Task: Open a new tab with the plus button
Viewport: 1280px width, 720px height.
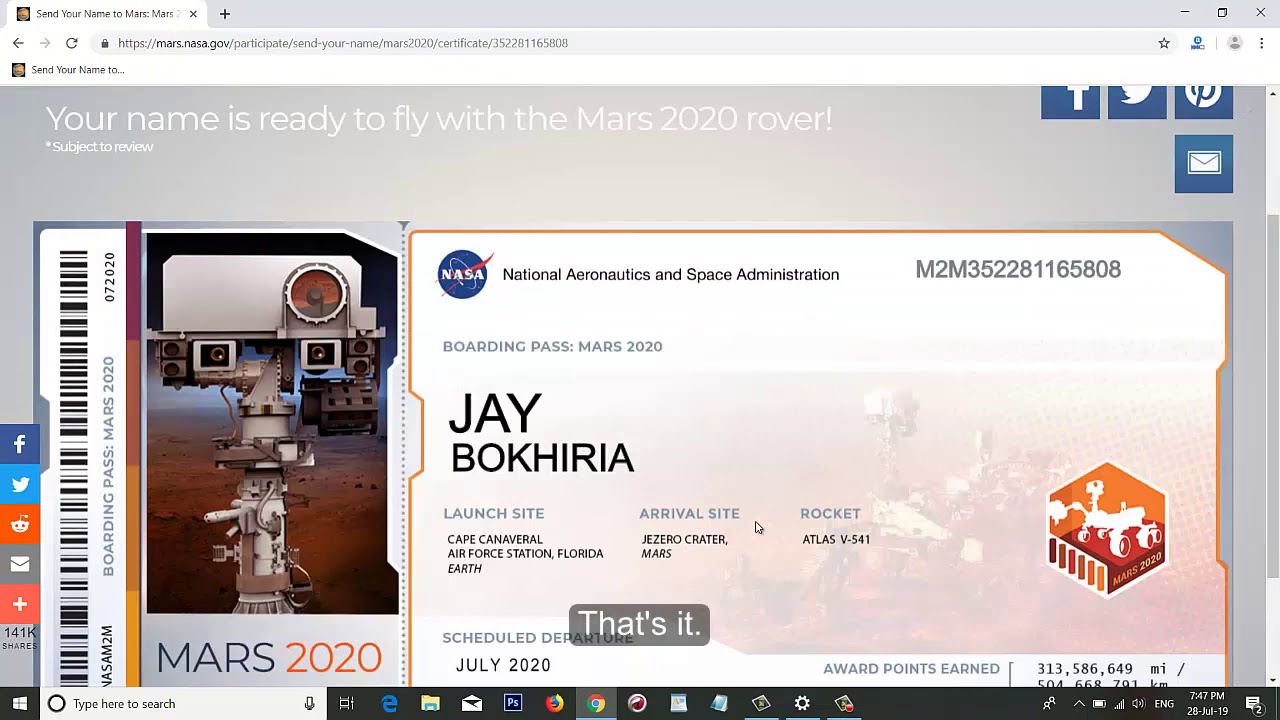Action: click(225, 14)
